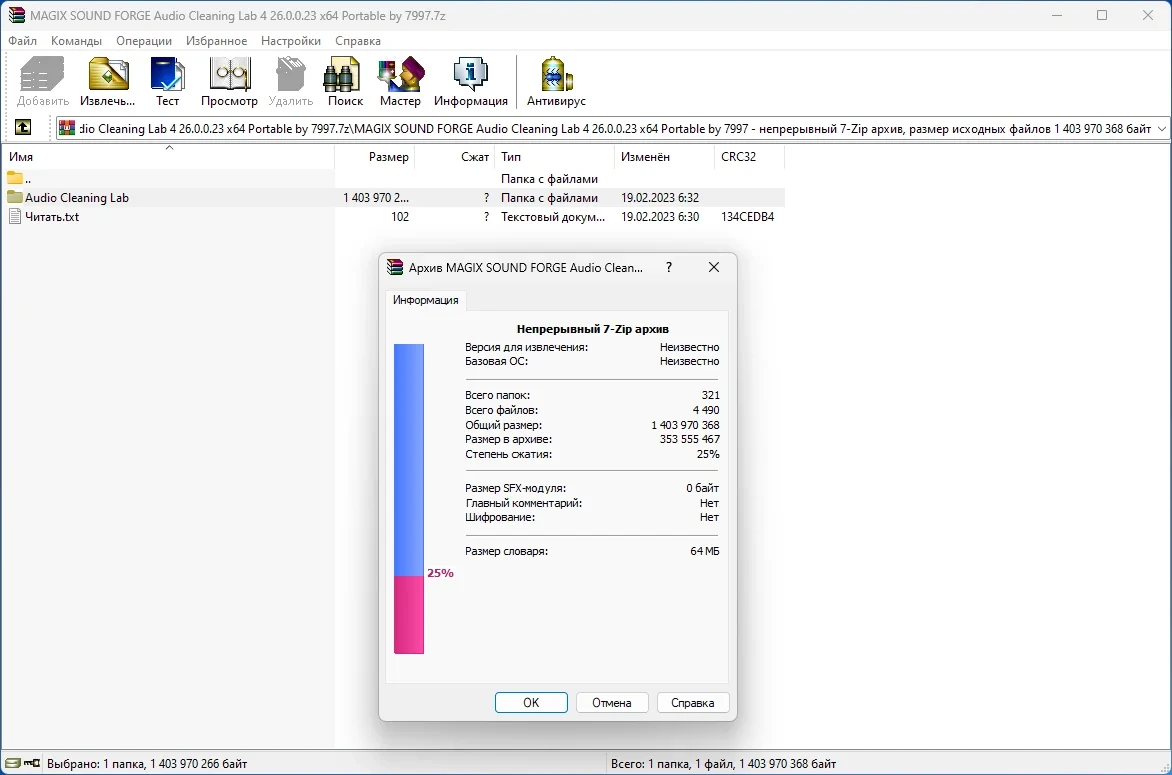Image resolution: width=1172 pixels, height=775 pixels.
Task: Click the status text 'Выбрано: 1 папка, 1 403 970 266 байт'
Action: click(147, 764)
